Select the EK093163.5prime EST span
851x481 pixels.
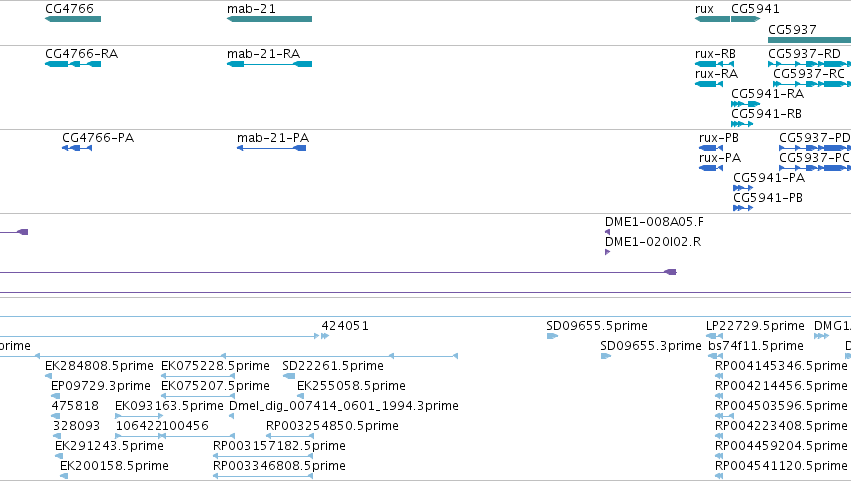[x=139, y=416]
